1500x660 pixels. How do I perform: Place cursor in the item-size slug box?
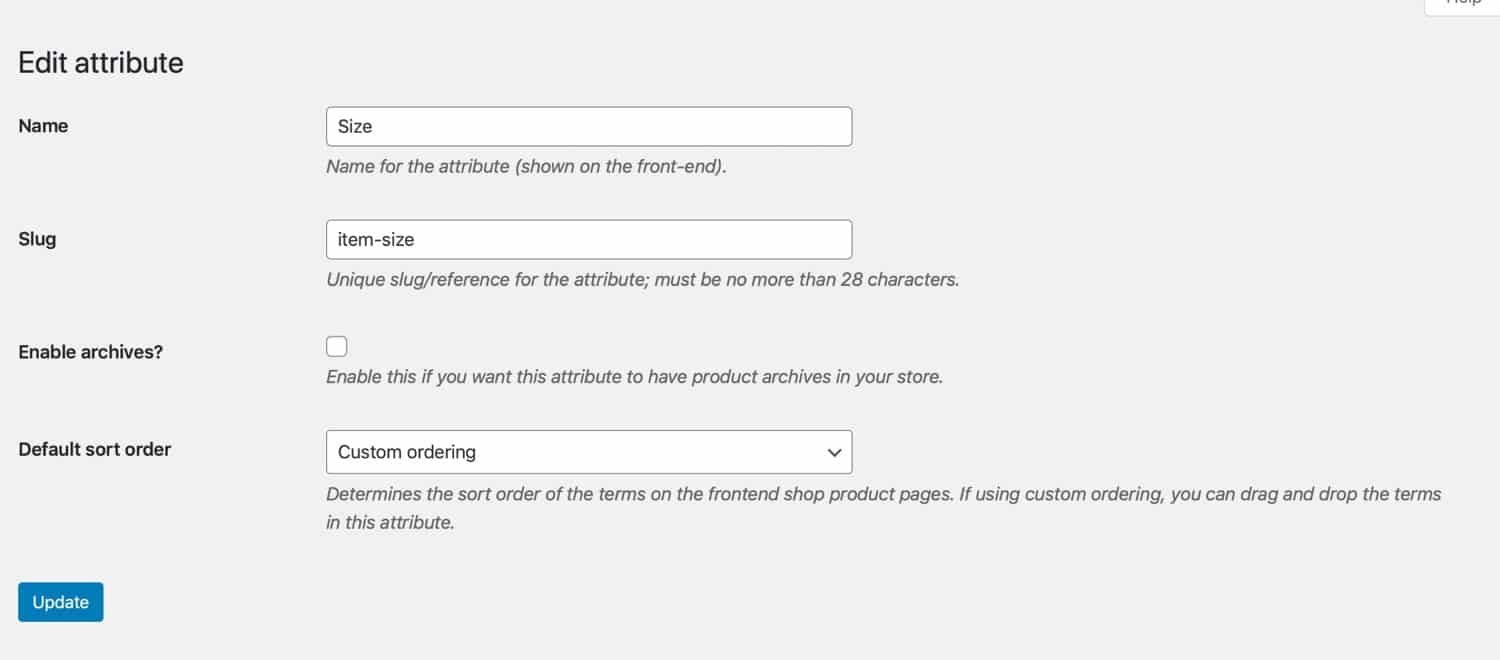click(x=588, y=239)
